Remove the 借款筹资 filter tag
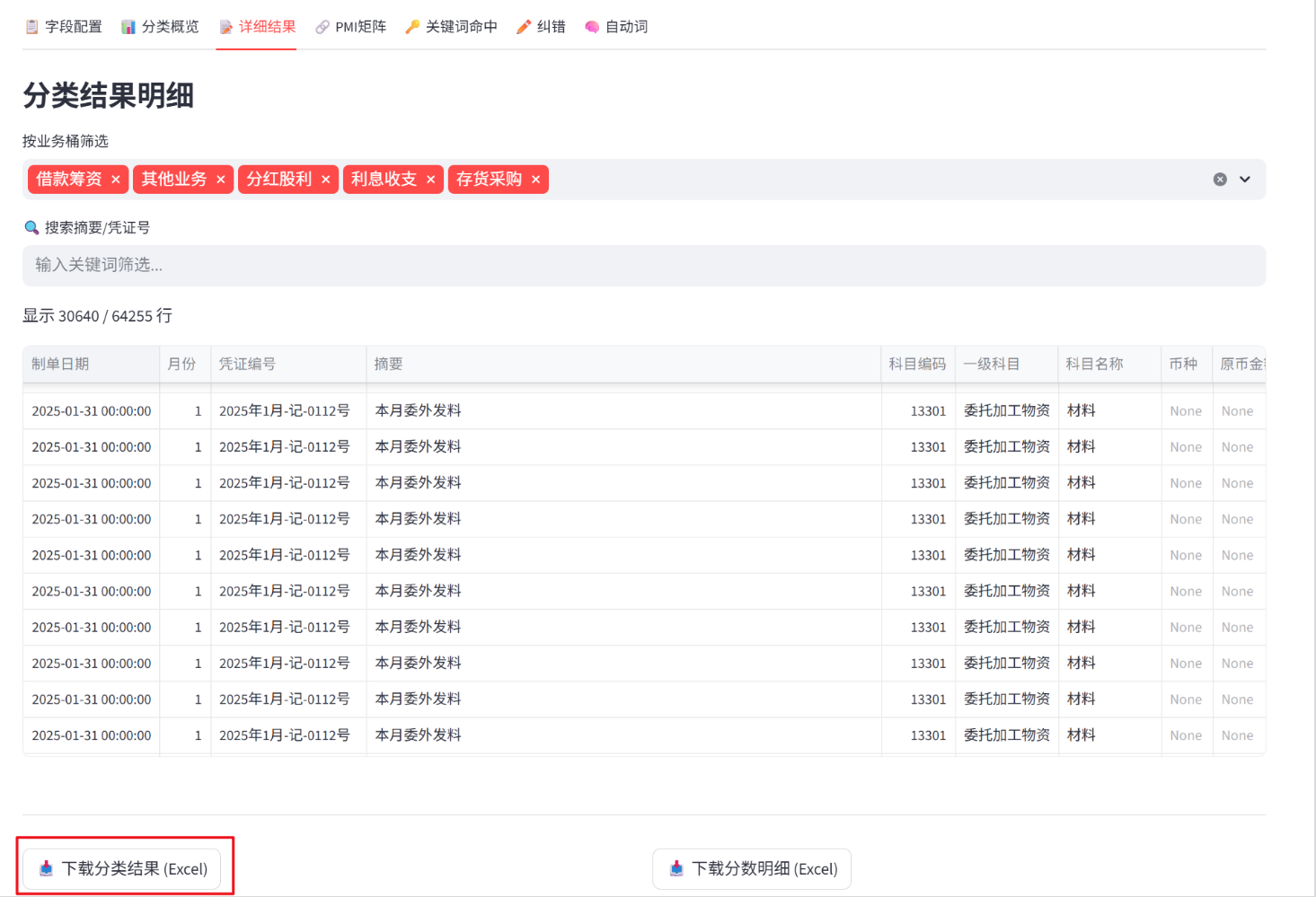Screen dimensions: 1316x897 click(x=116, y=180)
